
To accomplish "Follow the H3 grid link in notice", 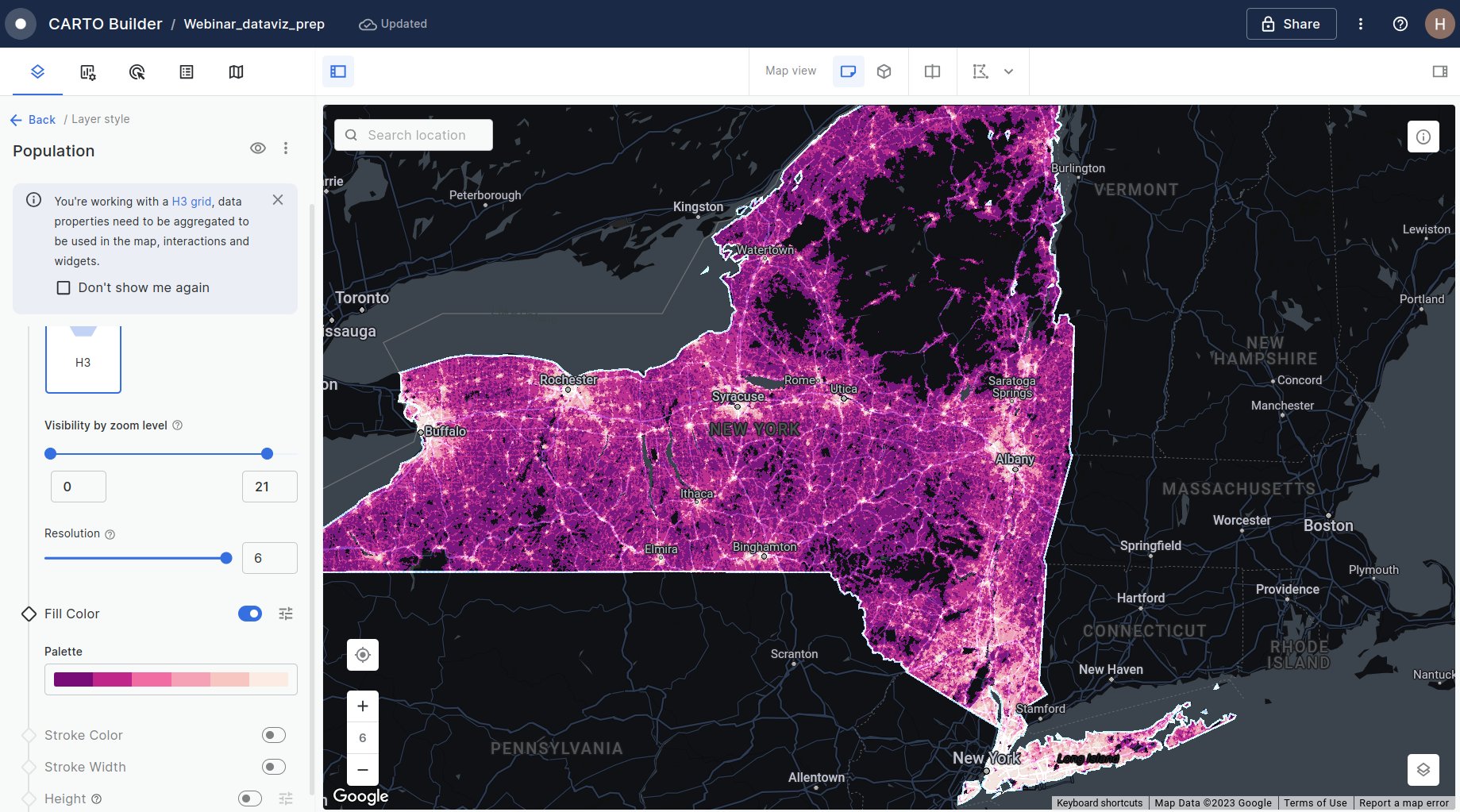I will [x=191, y=201].
